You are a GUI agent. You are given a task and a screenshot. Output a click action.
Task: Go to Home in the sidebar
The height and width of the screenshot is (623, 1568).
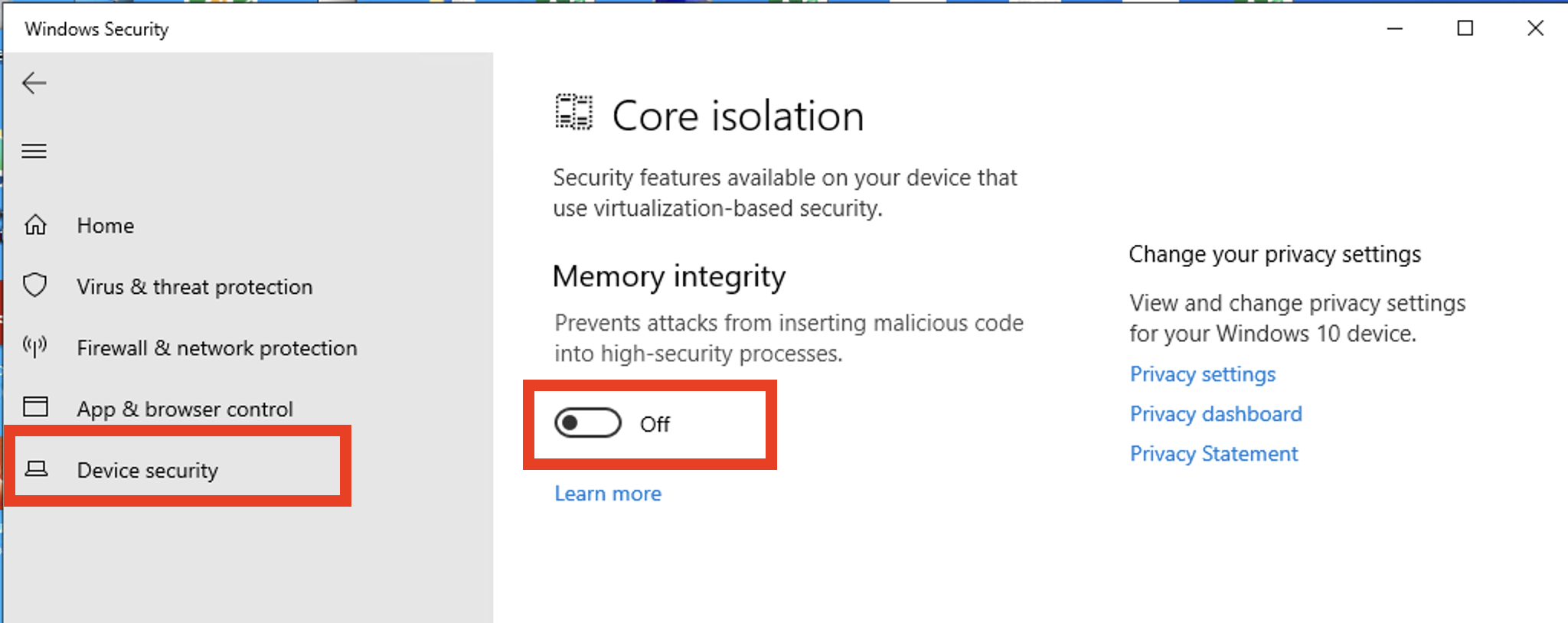click(x=106, y=226)
